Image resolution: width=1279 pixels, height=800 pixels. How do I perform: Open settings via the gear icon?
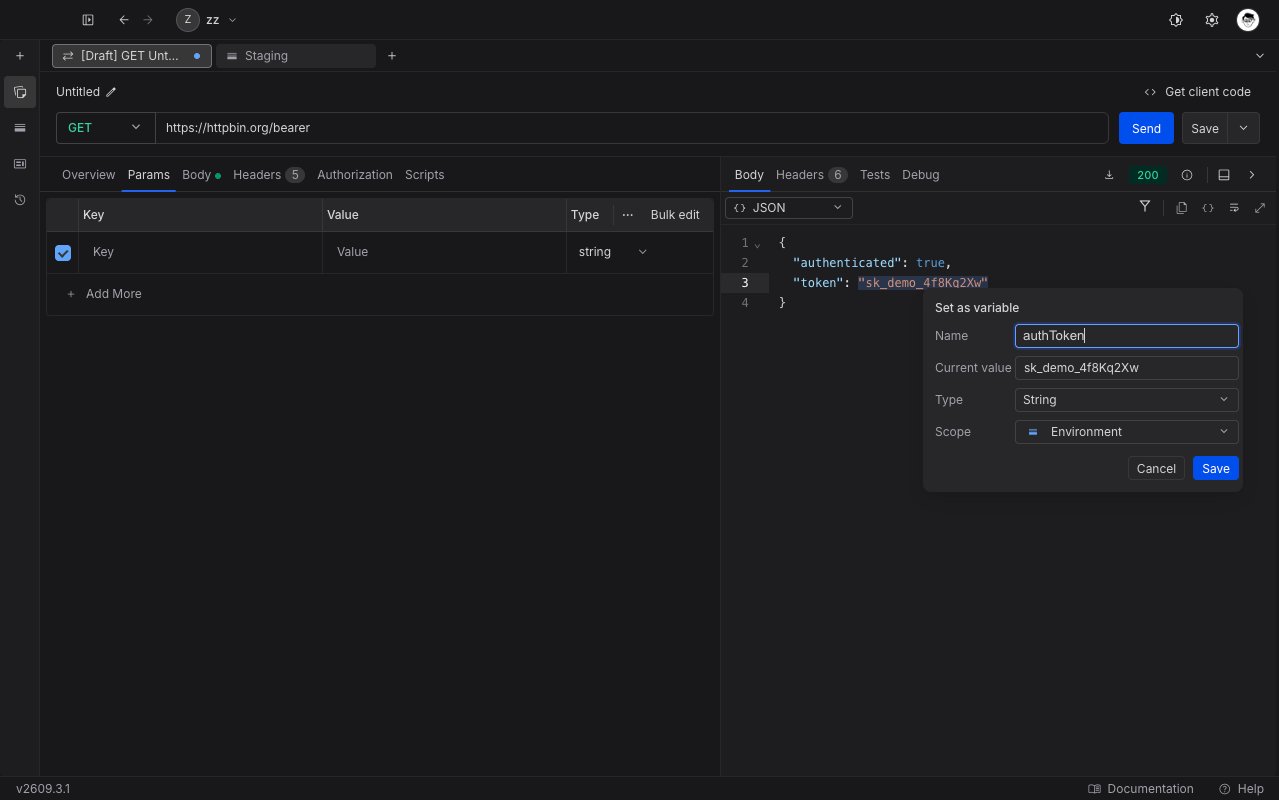[1212, 20]
